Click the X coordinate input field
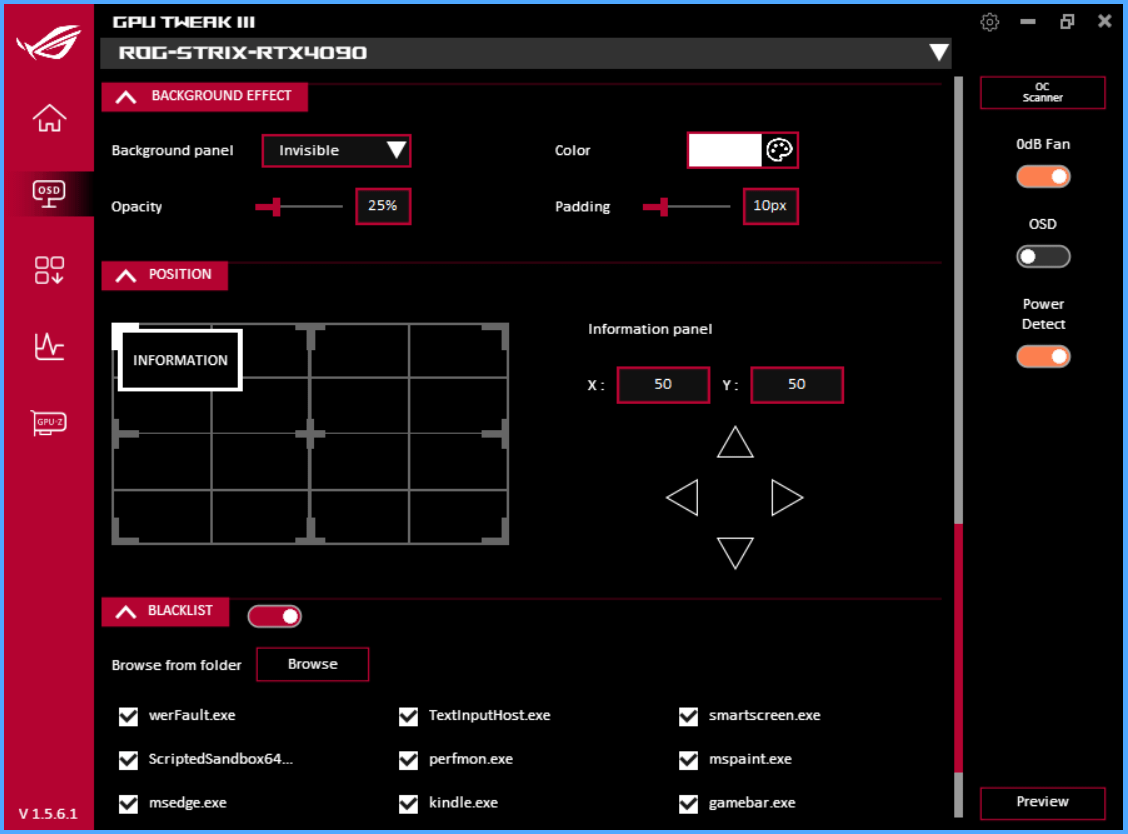 tap(663, 384)
